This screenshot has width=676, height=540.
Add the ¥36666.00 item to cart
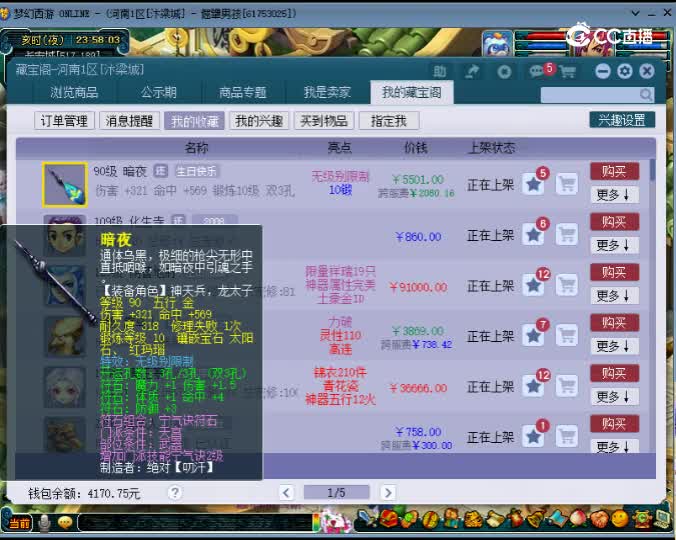[x=566, y=386]
